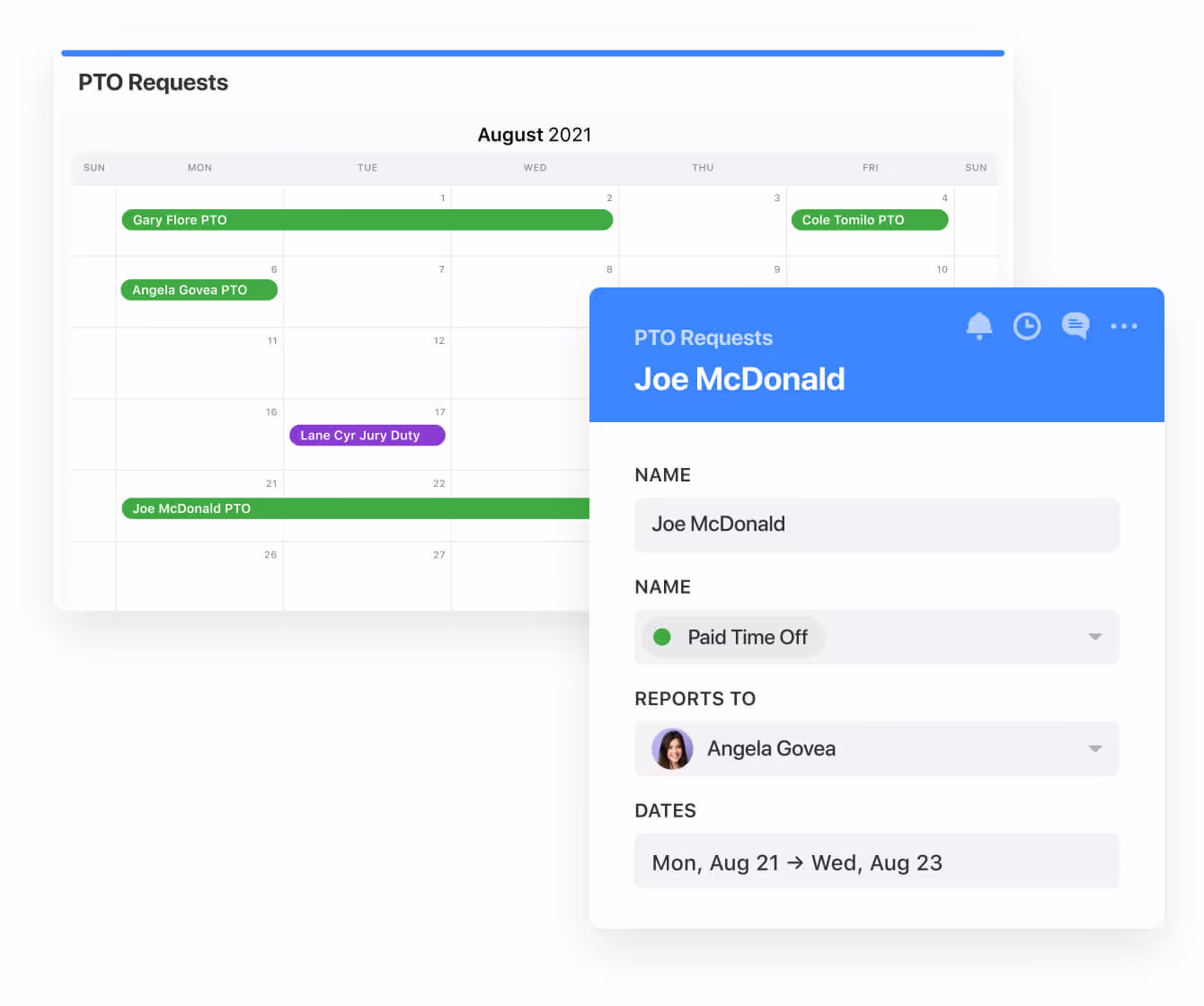
Task: Open the purple Lane Cyr Jury Duty event
Action: coord(367,436)
